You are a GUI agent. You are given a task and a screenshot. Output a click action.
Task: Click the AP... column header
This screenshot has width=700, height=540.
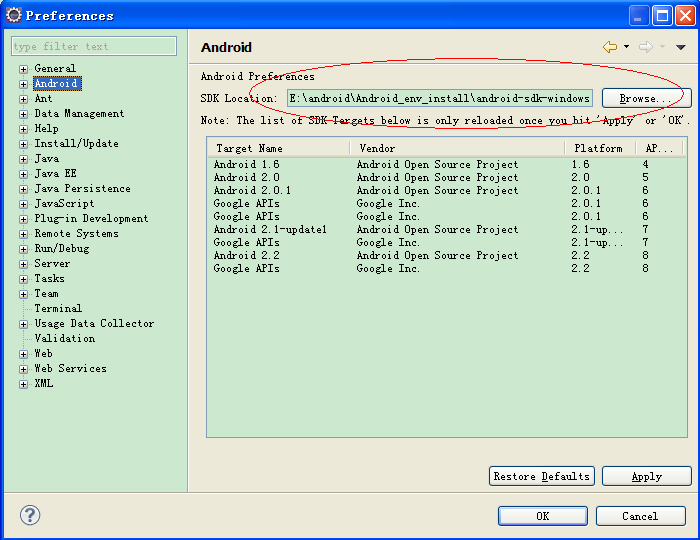point(660,148)
